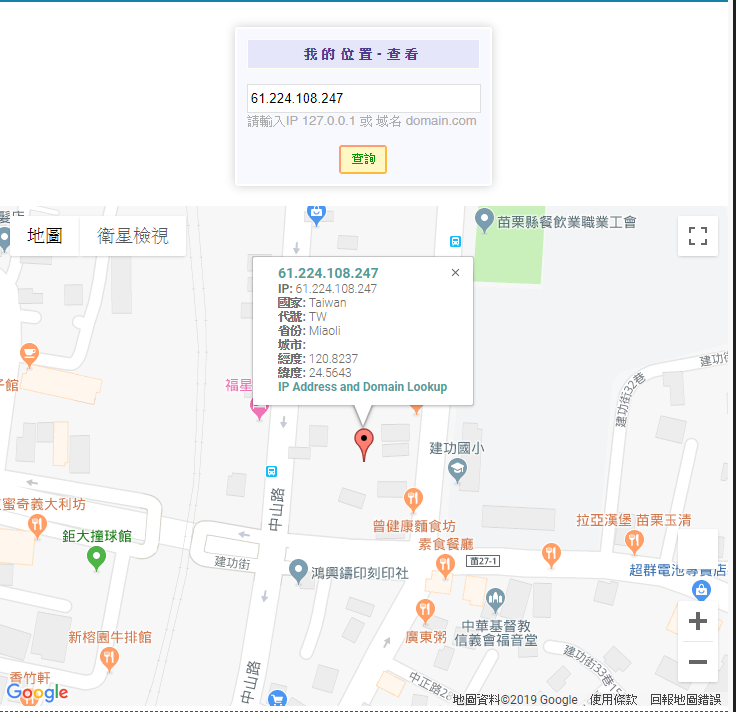Select the 廣東粥 restaurant pin
The width and height of the screenshot is (736, 712).
point(425,611)
